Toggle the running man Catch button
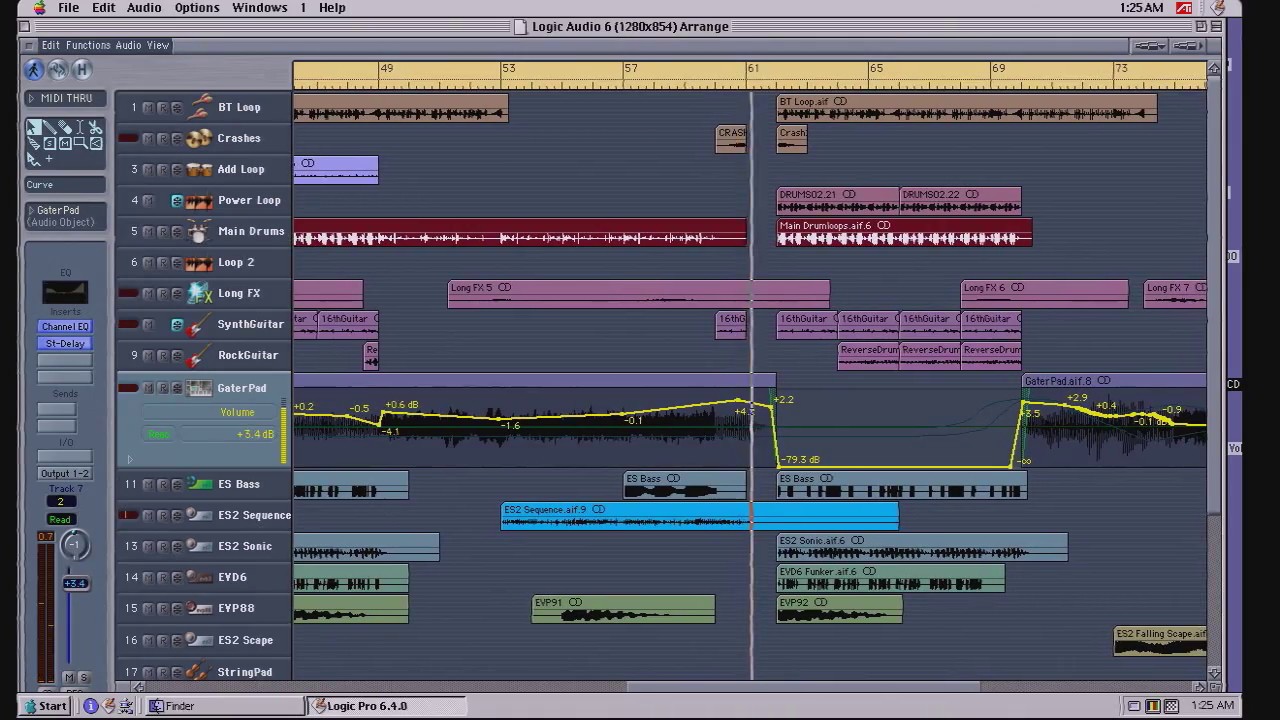The image size is (1280, 720). click(34, 69)
